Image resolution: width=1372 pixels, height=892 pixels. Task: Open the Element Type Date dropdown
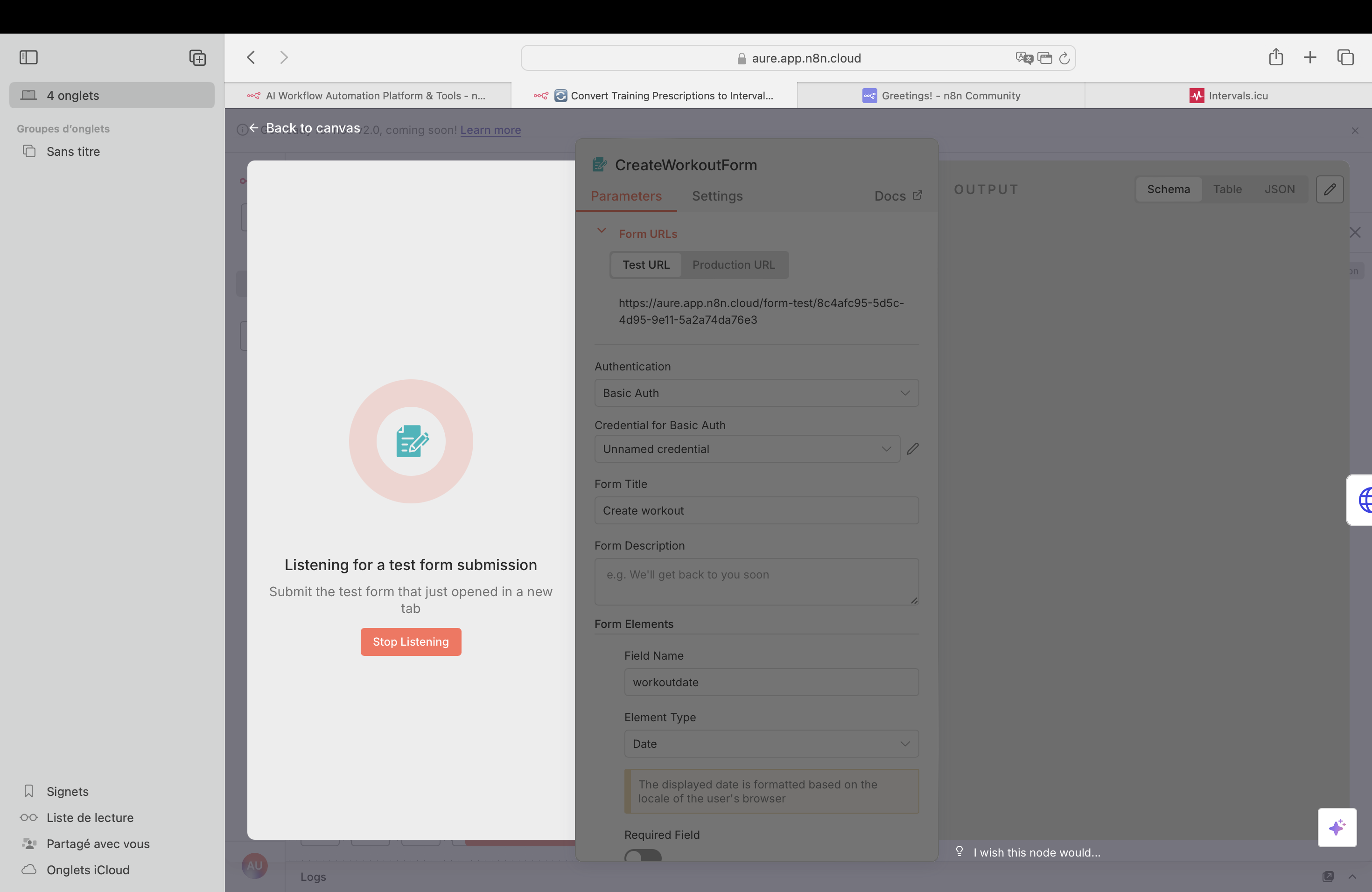tap(771, 744)
